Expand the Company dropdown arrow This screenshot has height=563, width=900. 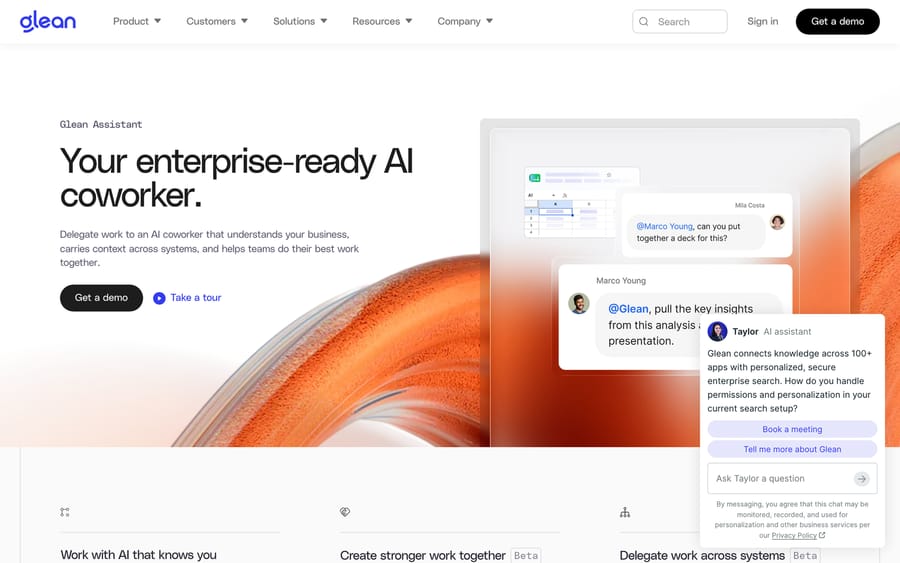tap(490, 21)
